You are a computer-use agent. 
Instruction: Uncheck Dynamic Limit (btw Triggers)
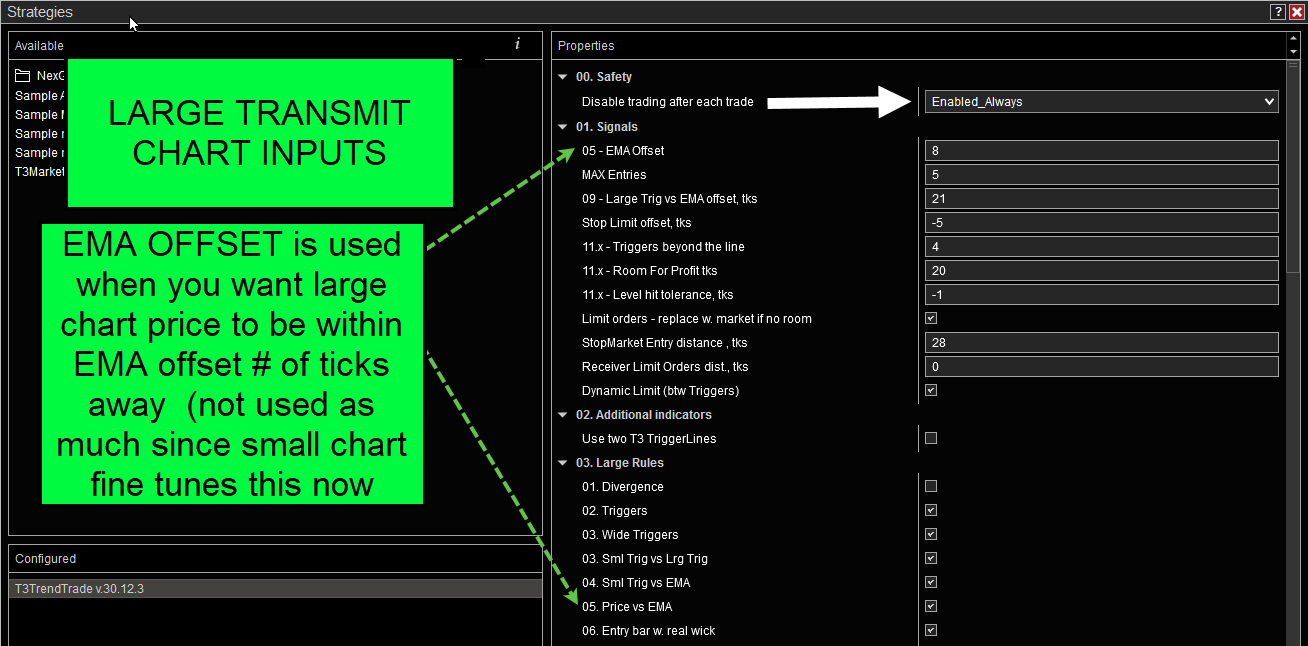click(931, 391)
